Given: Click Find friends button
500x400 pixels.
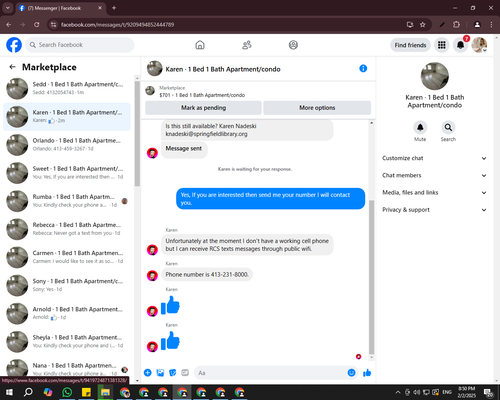Looking at the screenshot, I should point(410,45).
